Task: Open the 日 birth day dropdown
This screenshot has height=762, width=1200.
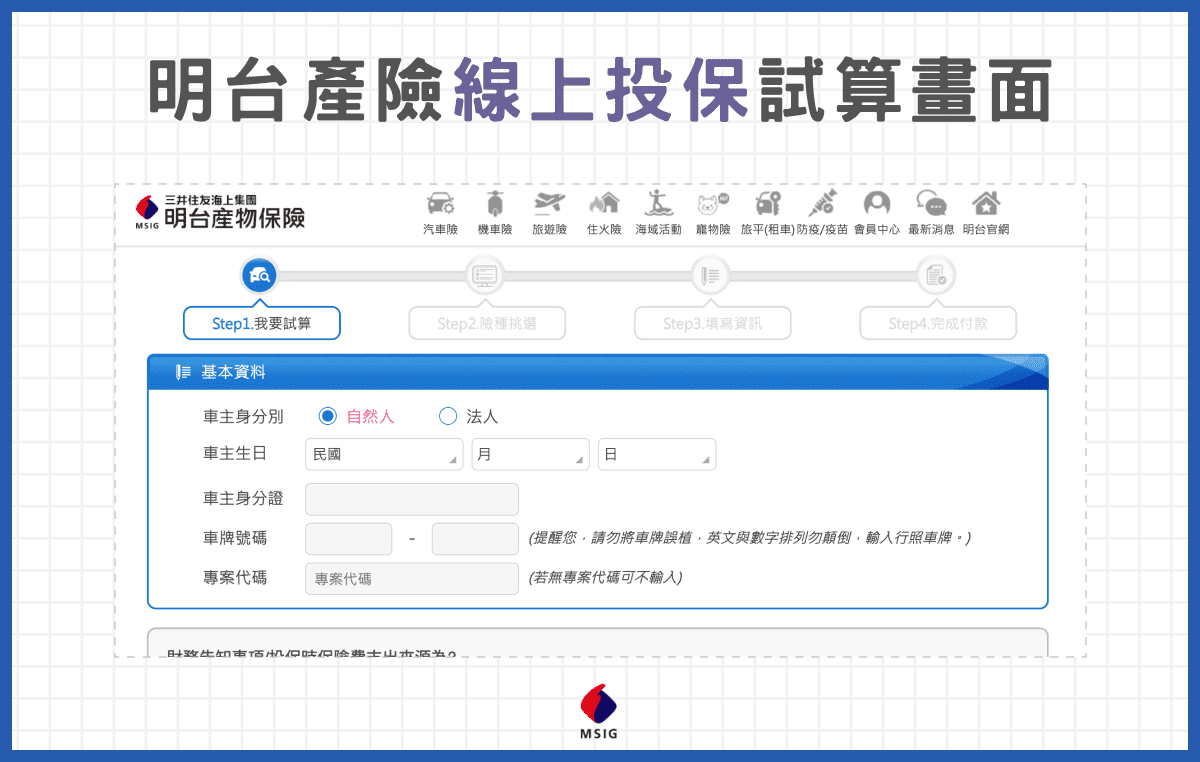Action: [x=657, y=454]
